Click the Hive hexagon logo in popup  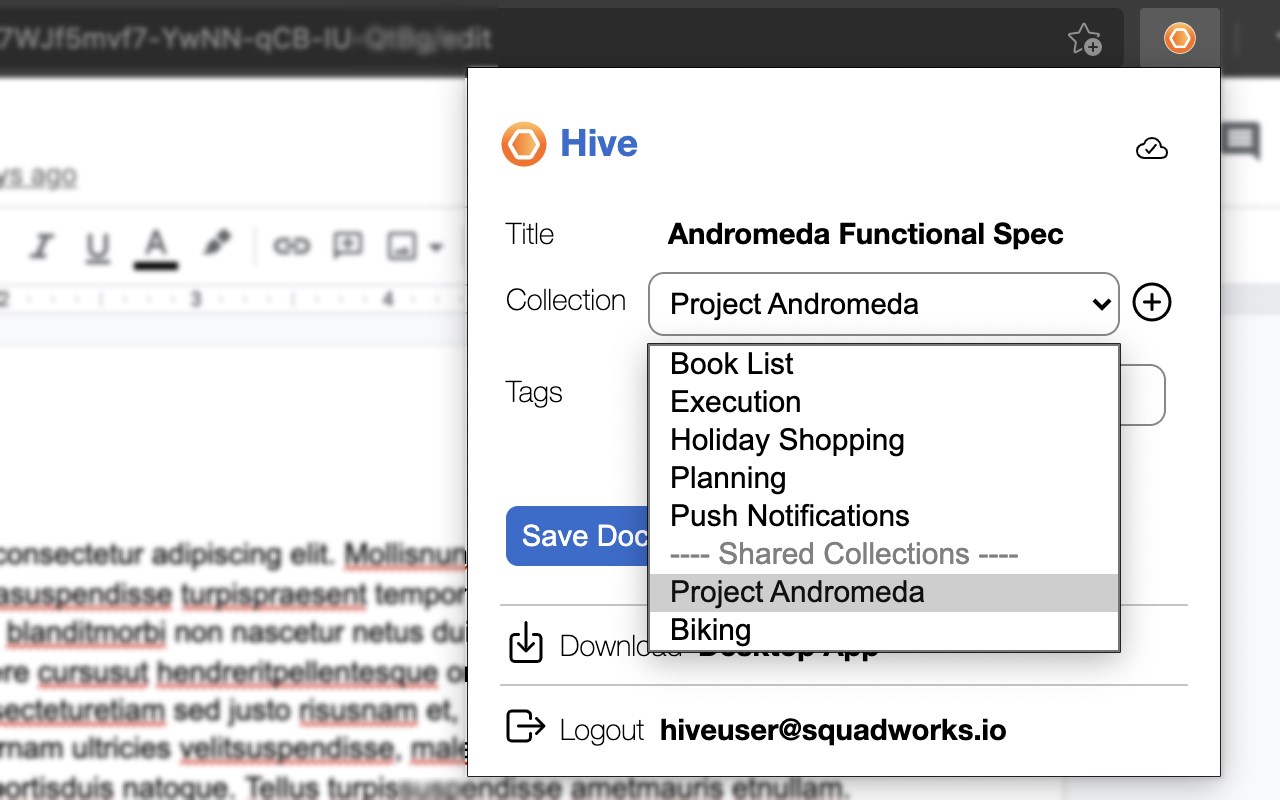click(524, 144)
